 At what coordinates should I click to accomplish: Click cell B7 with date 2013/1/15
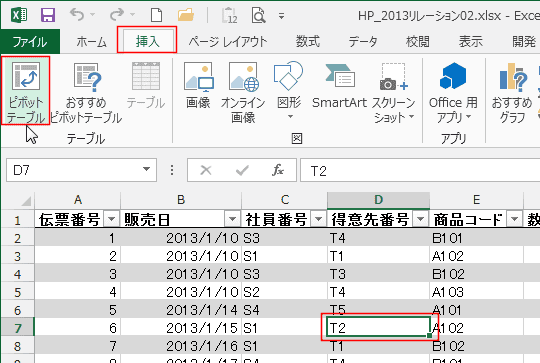coord(181,328)
